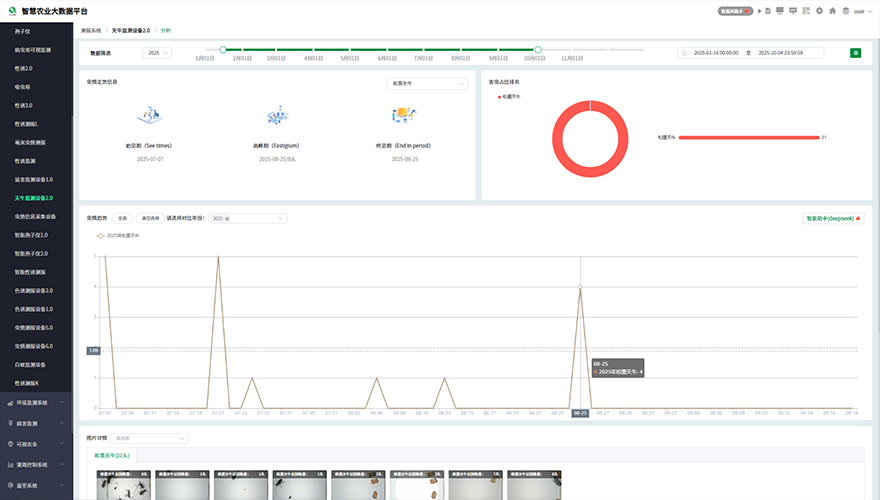Viewport: 880px width, 500px height.
Task: Click the 智能助手(deepseek) button above chart
Action: 833,217
